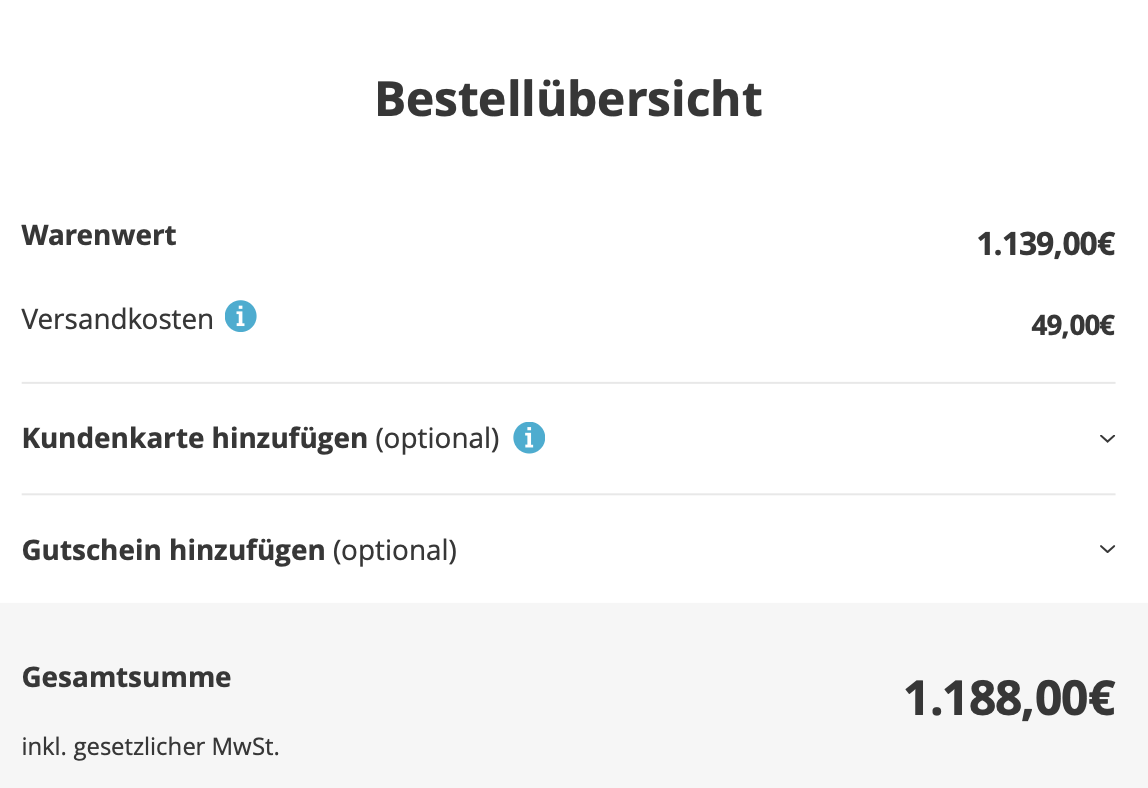
Task: Click the Warenwert amount 1.139,00€
Action: pos(1045,244)
